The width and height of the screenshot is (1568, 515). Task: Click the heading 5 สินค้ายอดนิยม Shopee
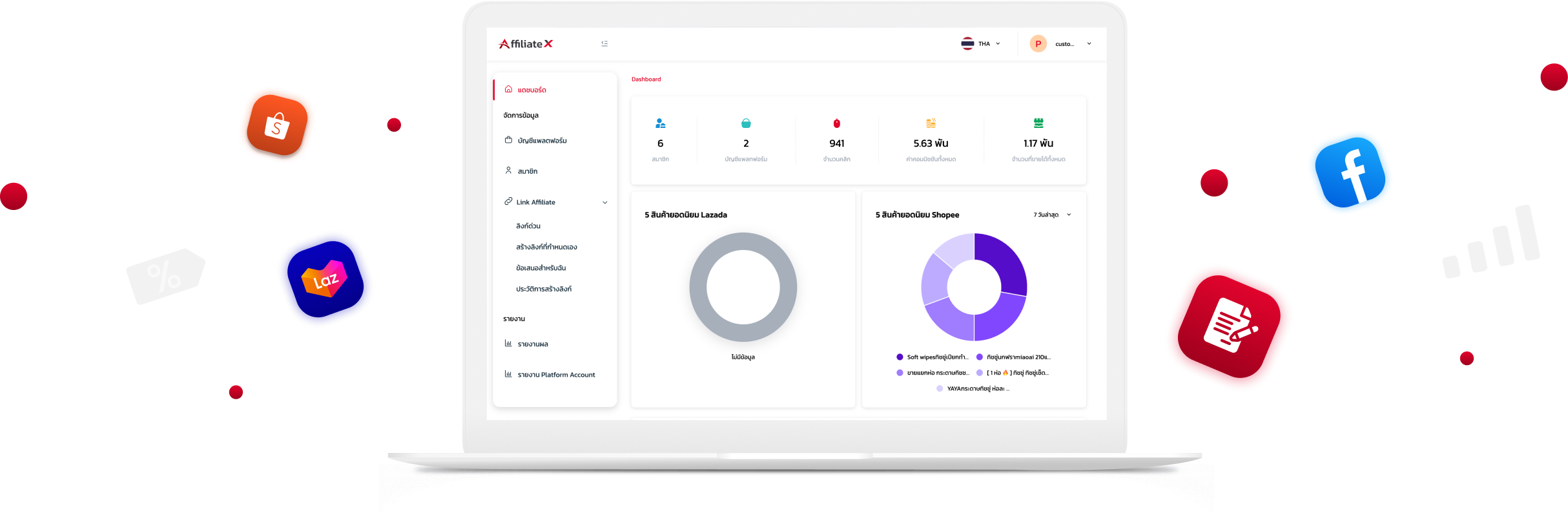coord(917,215)
